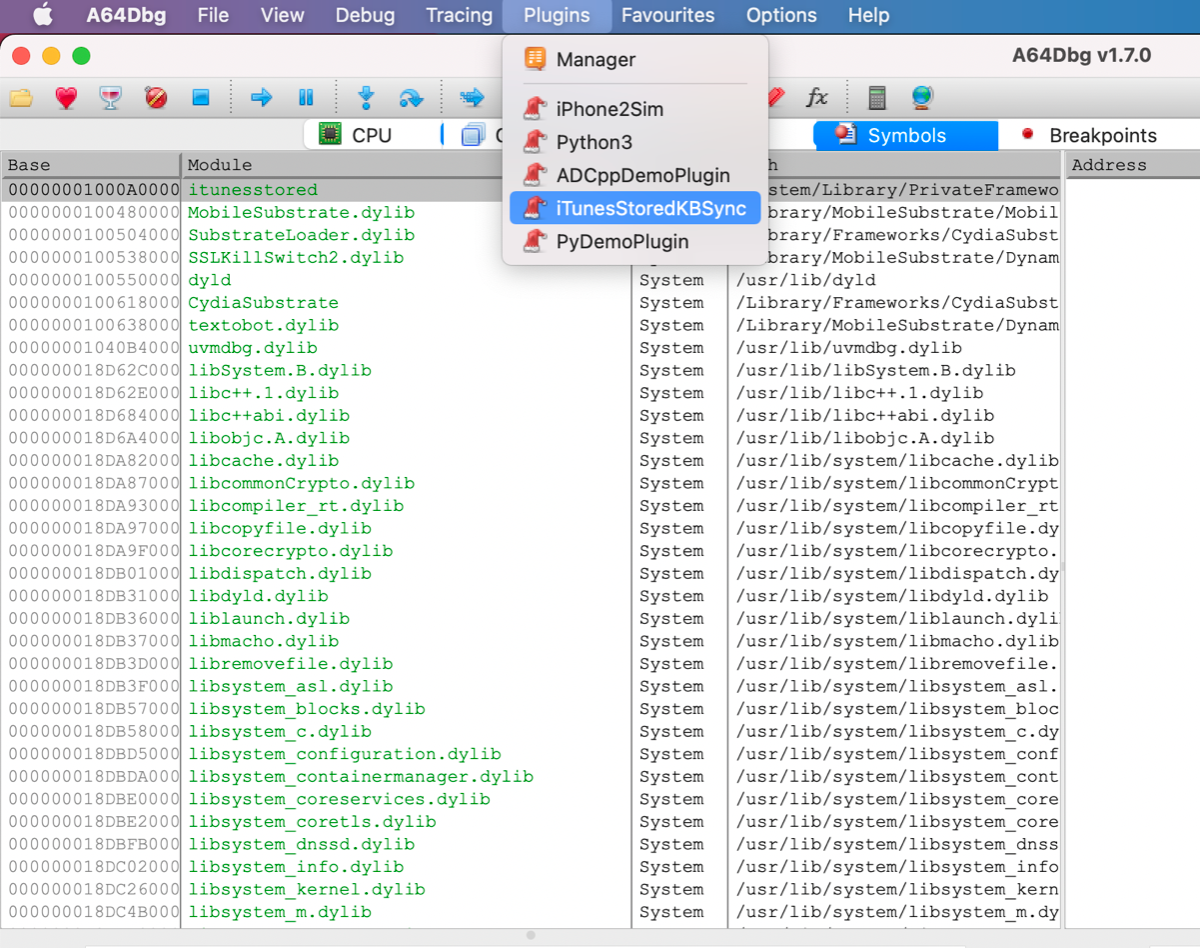Select the libmacho.dylib module
The height and width of the screenshot is (948, 1200).
pyautogui.click(x=263, y=641)
